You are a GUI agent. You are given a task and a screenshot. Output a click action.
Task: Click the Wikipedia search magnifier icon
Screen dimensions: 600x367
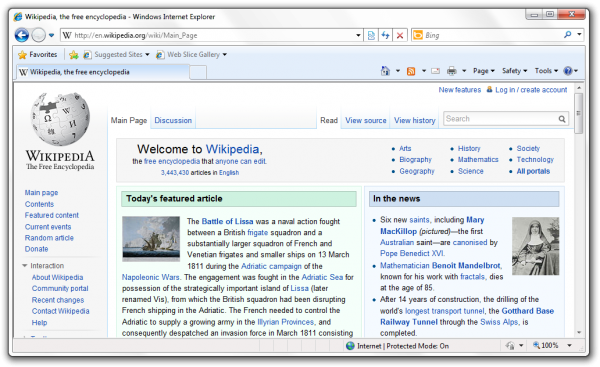(x=562, y=119)
